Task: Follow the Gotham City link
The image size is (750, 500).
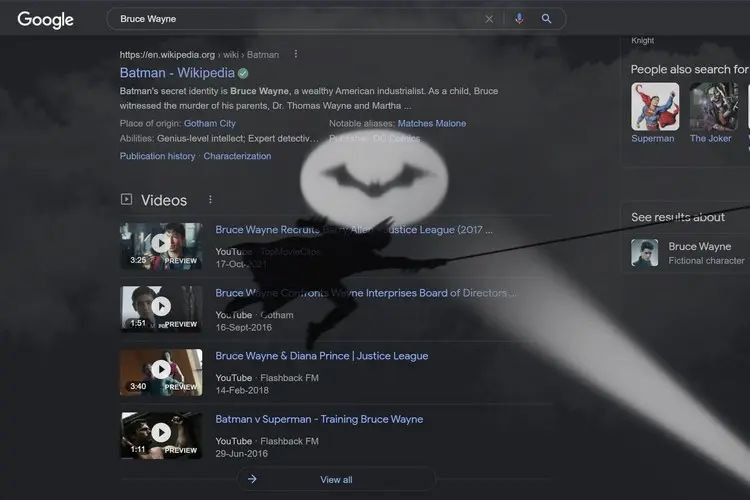Action: pyautogui.click(x=208, y=124)
